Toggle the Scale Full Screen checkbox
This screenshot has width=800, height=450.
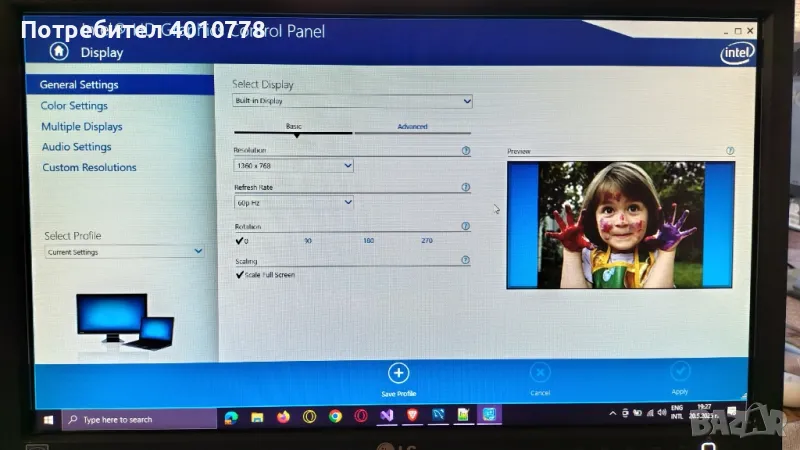tap(240, 274)
